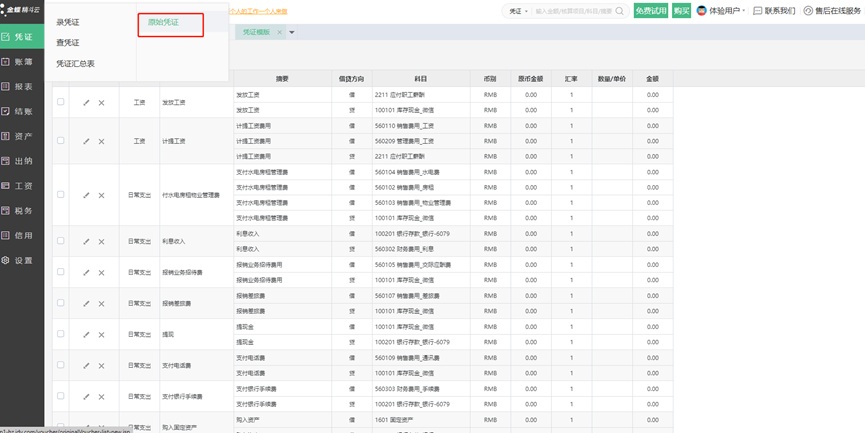Delete the 利息收入 template with the X icon
Viewport: 865px width, 433px height.
point(102,242)
